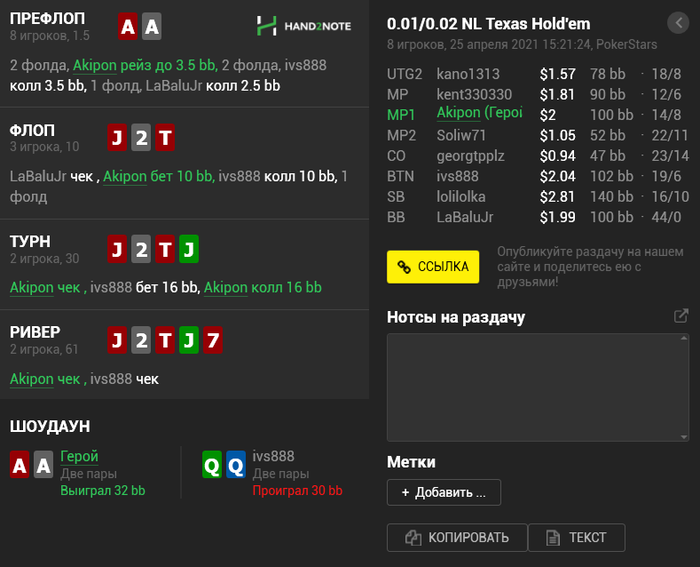The image size is (700, 567).
Task: Click Akipon link in Preflop action
Action: click(95, 65)
